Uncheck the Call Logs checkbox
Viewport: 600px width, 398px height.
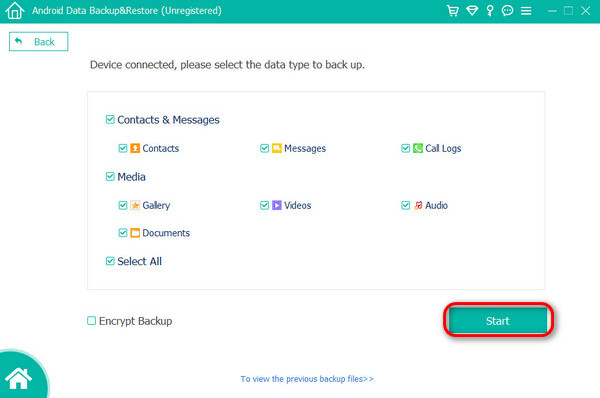click(406, 148)
